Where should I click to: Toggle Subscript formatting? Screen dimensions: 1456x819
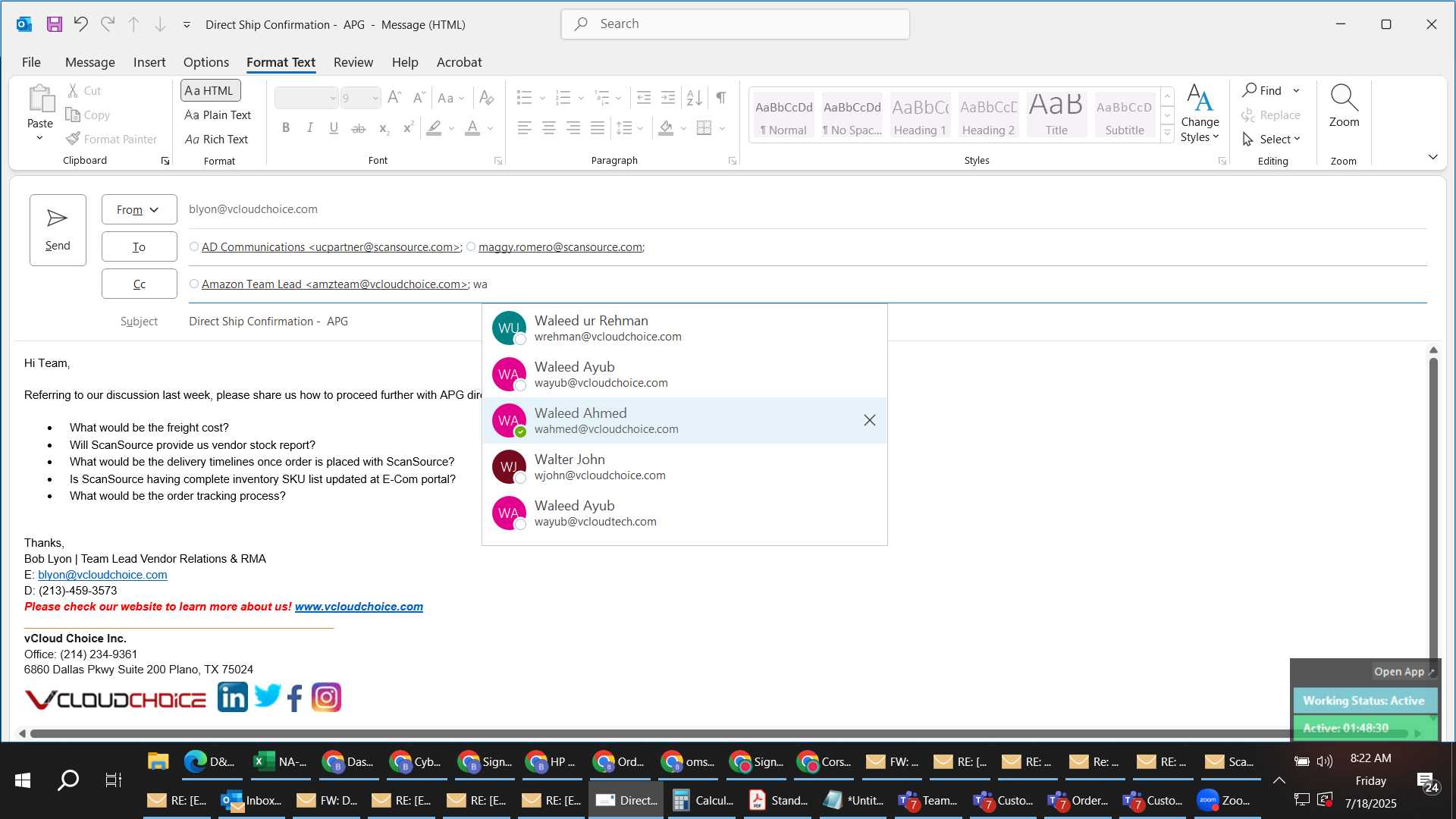(x=384, y=128)
